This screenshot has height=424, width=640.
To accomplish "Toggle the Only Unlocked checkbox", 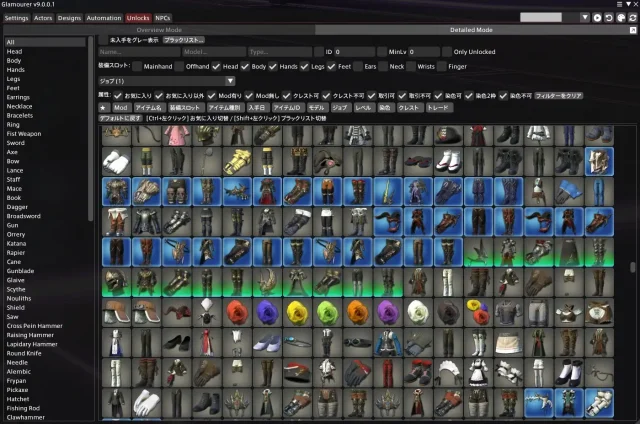I will [445, 51].
